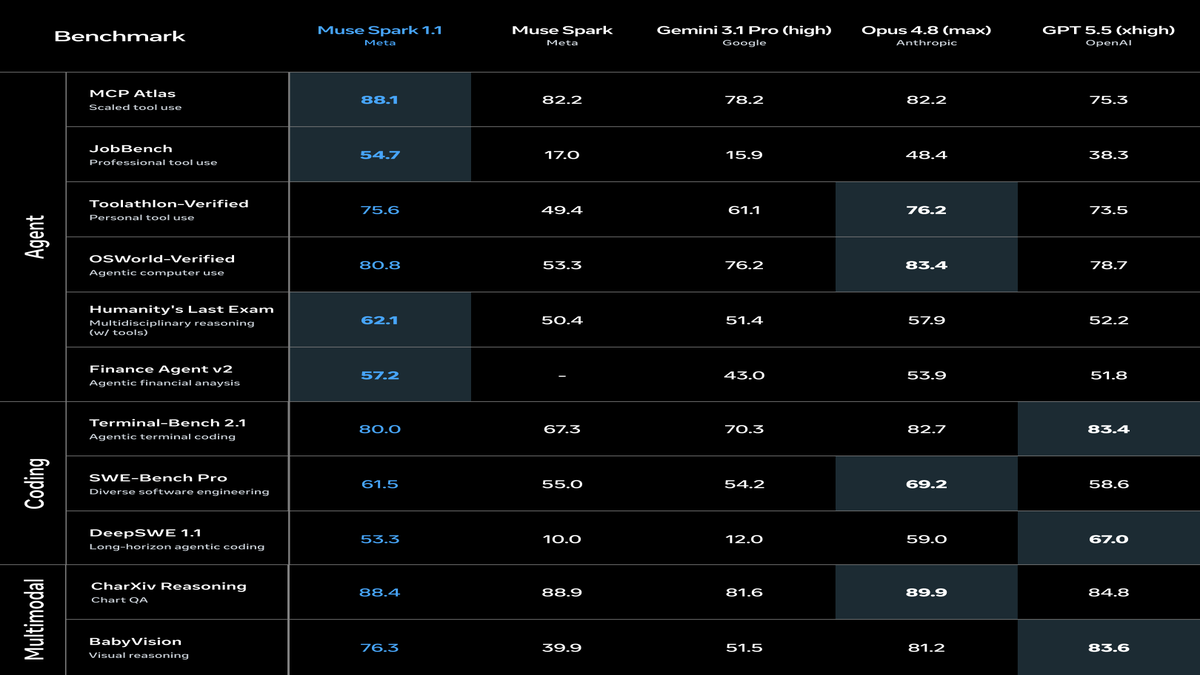Select the 57.2 Finance Agent v2 score

(x=380, y=375)
